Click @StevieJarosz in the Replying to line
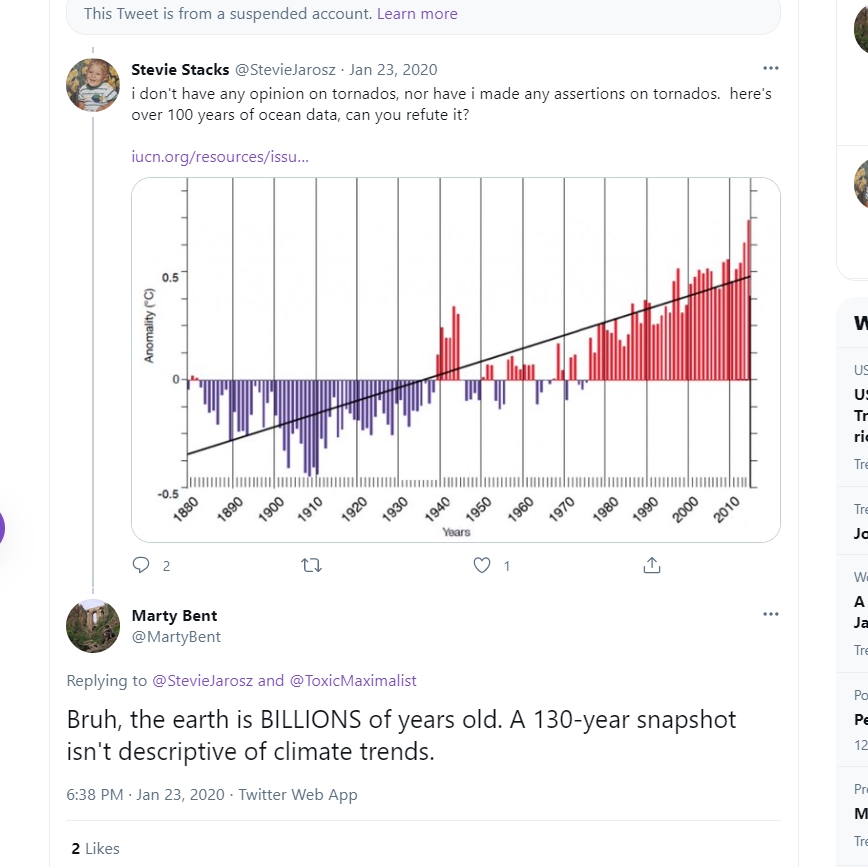Image resolution: width=868 pixels, height=867 pixels. pyautogui.click(x=202, y=681)
